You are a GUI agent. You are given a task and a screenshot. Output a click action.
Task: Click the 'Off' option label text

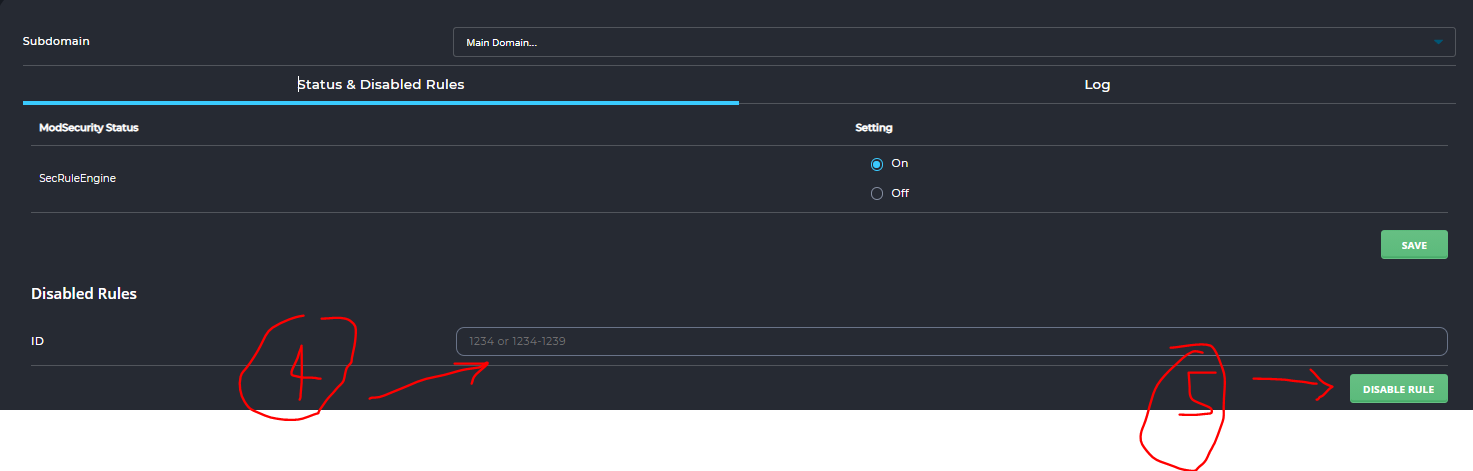pos(900,194)
